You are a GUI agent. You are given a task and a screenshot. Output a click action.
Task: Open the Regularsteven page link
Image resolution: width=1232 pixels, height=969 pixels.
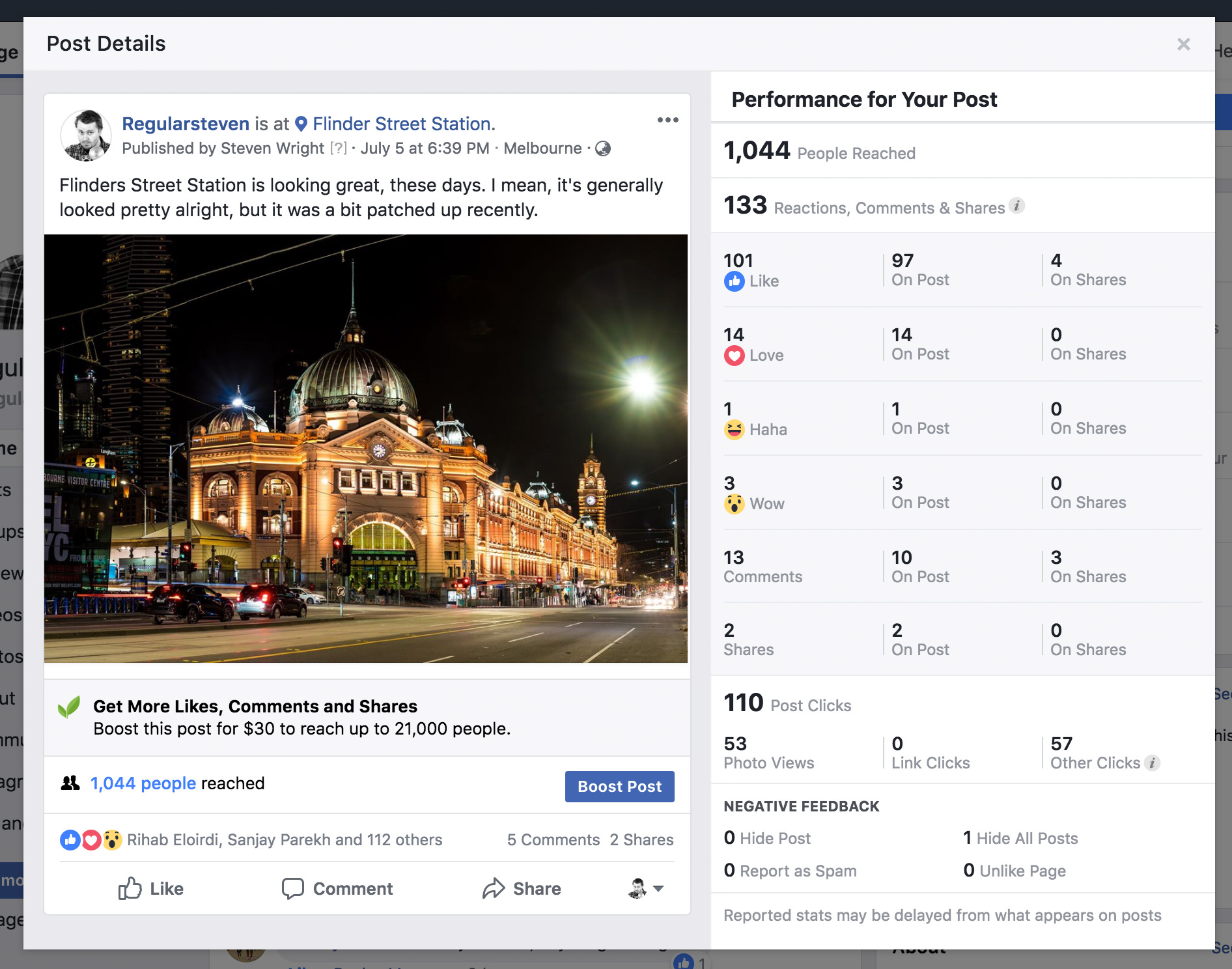[x=186, y=124]
